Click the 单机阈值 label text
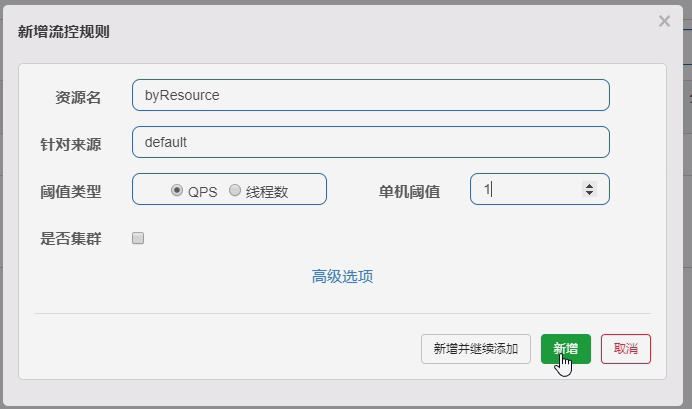This screenshot has width=692, height=409. [409, 192]
